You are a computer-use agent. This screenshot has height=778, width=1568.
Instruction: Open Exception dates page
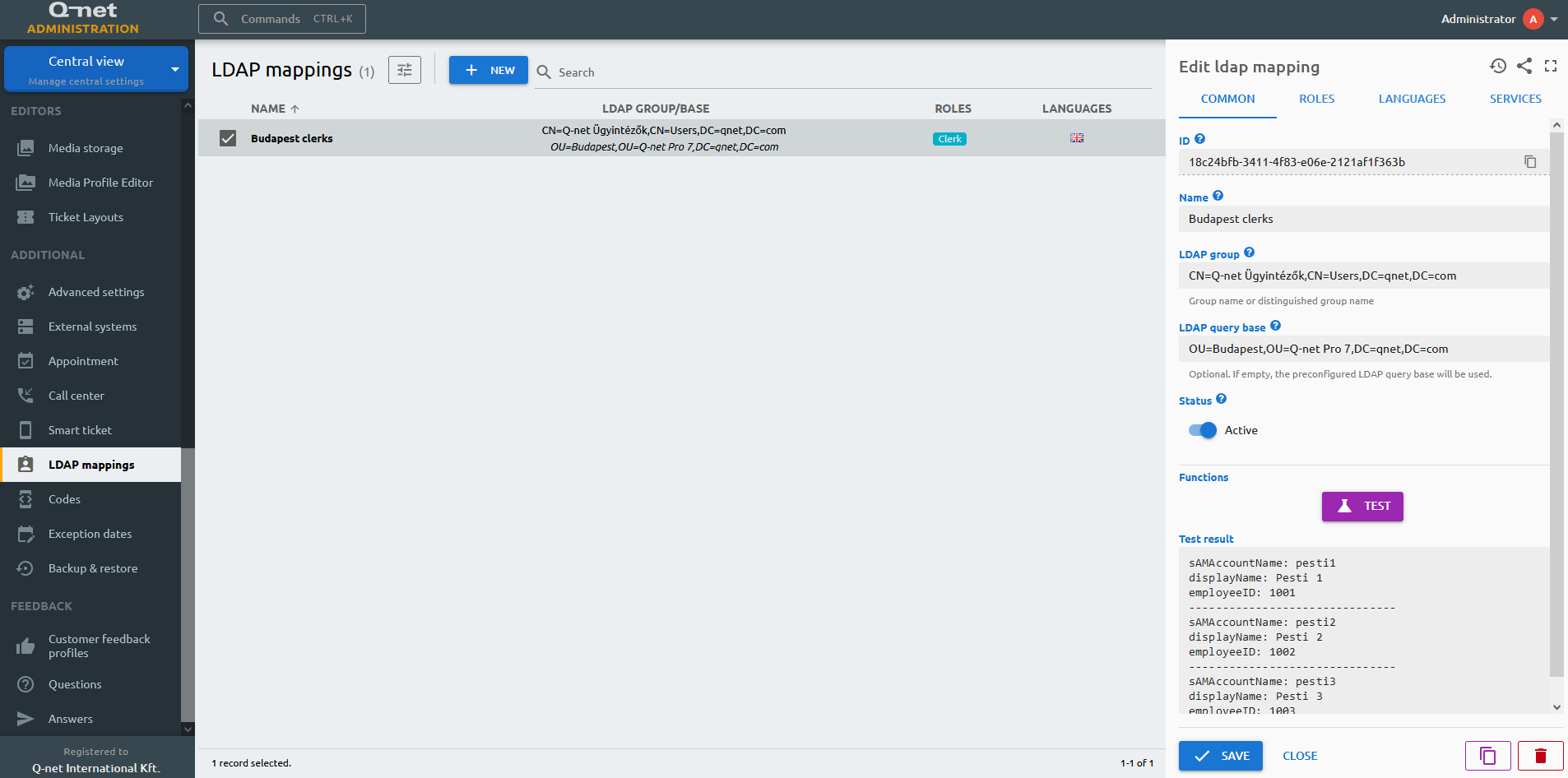coord(90,534)
